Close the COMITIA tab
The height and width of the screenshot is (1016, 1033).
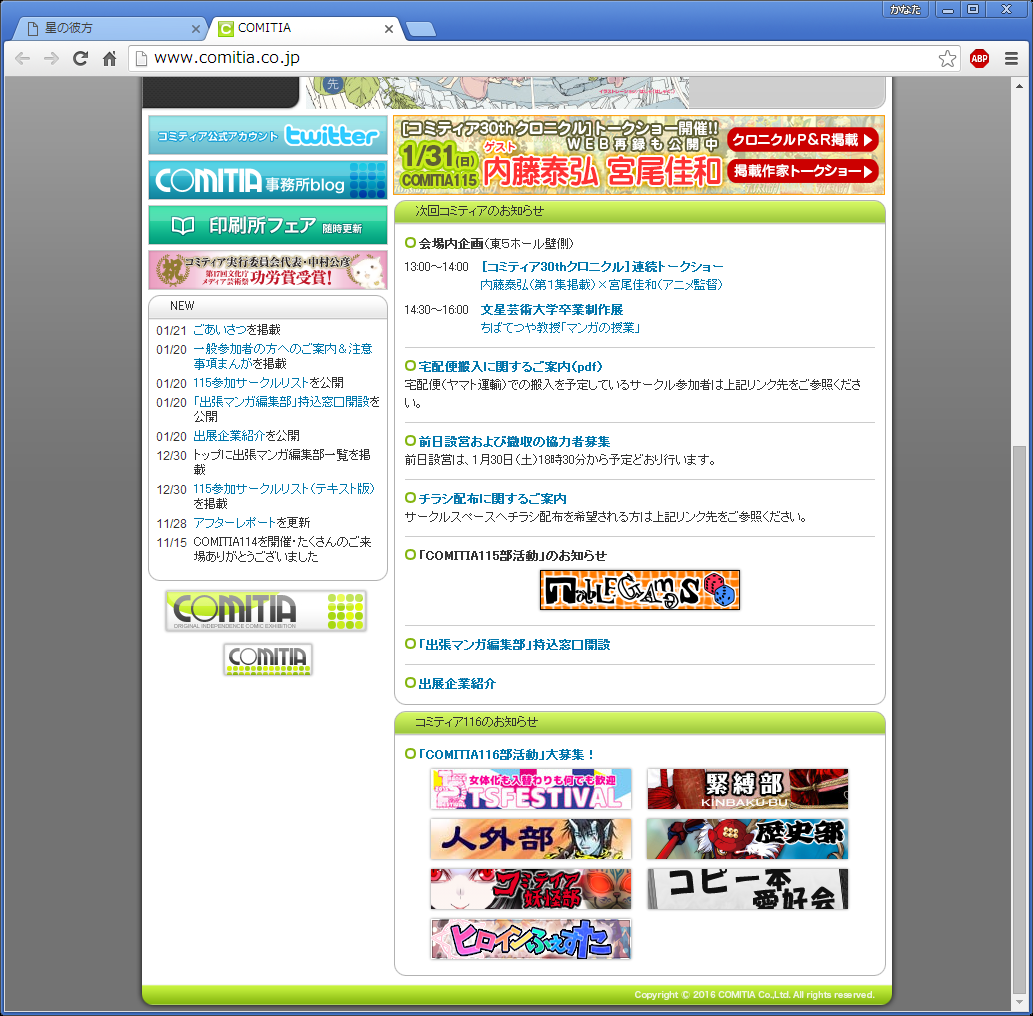click(x=389, y=29)
